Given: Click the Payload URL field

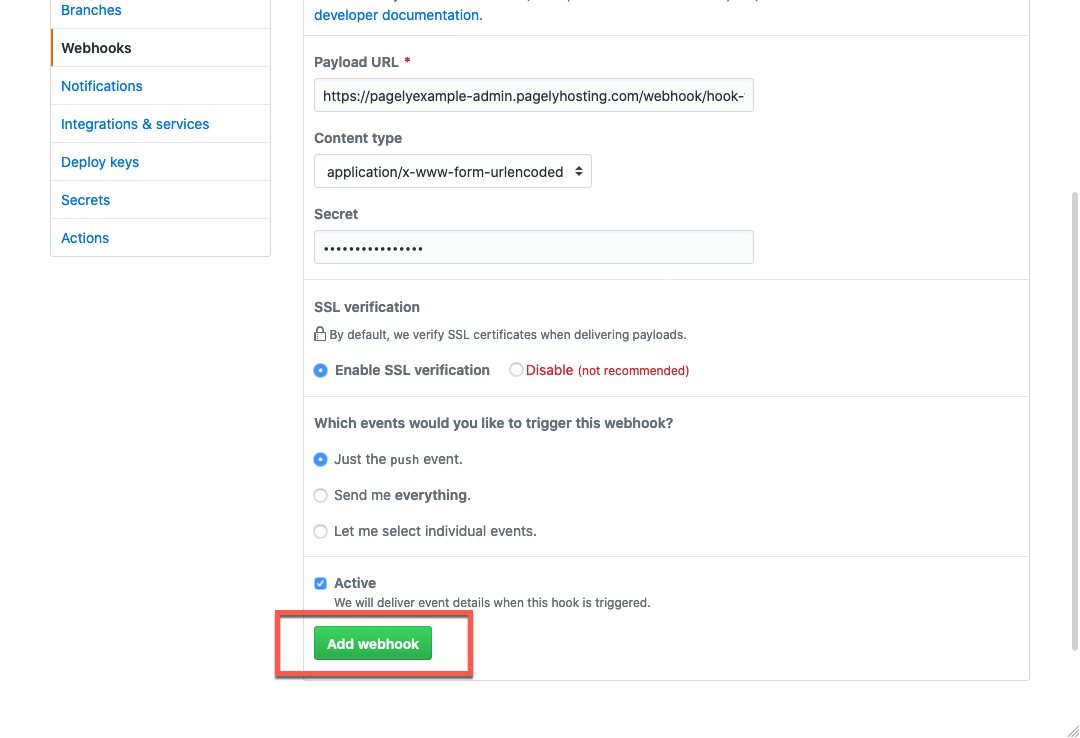Looking at the screenshot, I should tap(533, 96).
